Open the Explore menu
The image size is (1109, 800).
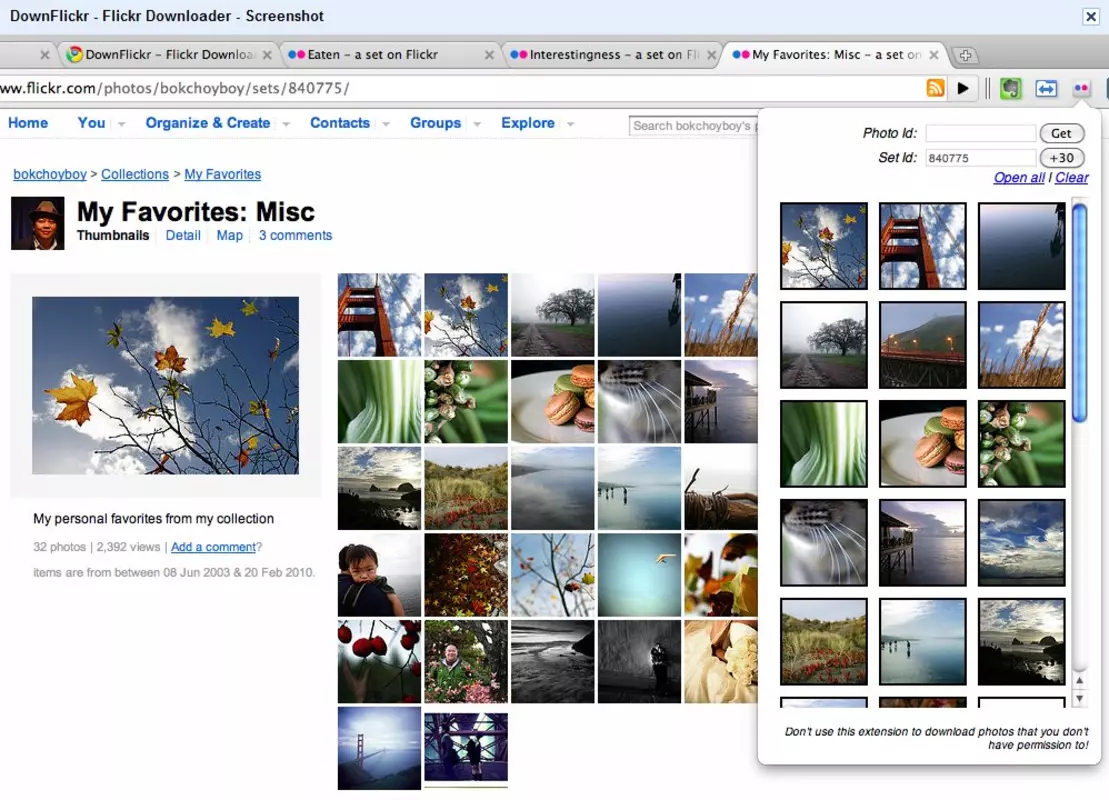click(528, 122)
